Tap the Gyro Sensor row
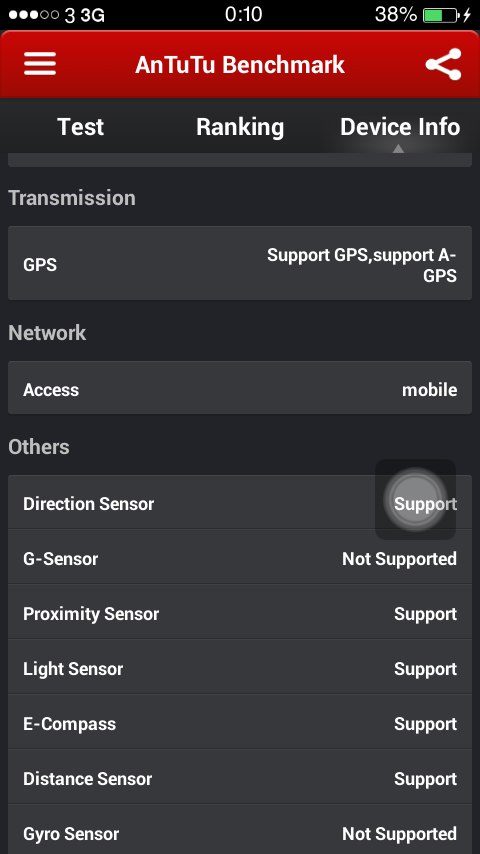Image resolution: width=480 pixels, height=854 pixels. pos(240,830)
